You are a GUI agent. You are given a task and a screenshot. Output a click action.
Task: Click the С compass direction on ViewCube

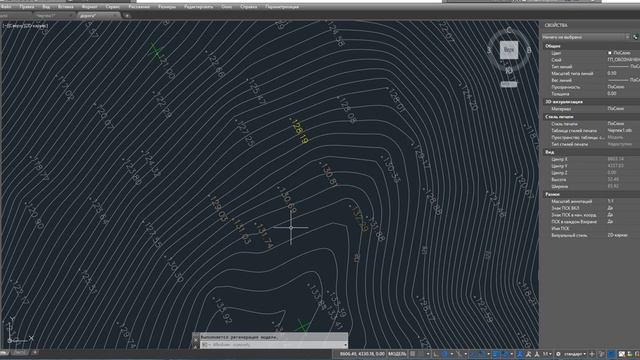coord(509,30)
